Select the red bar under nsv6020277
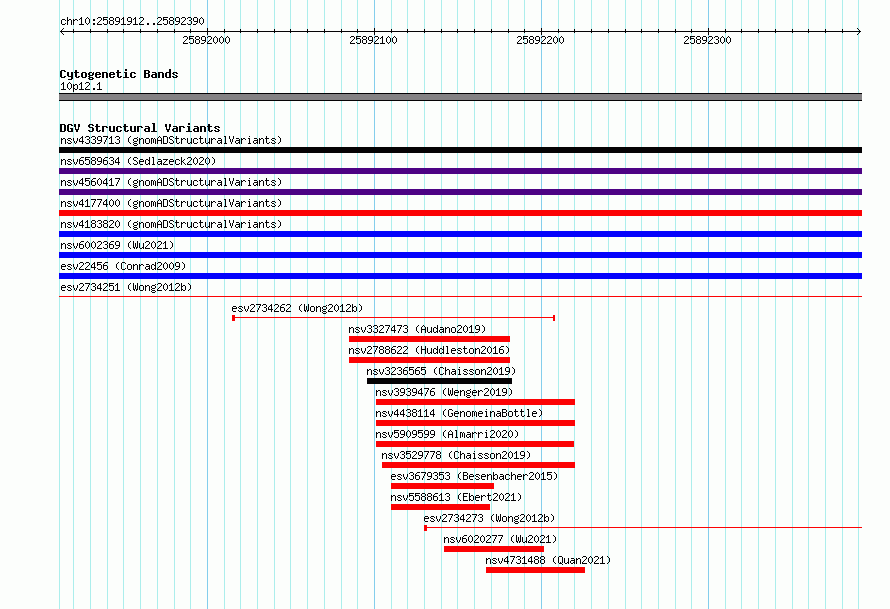Screen dimensions: 890x609 [x=494, y=549]
